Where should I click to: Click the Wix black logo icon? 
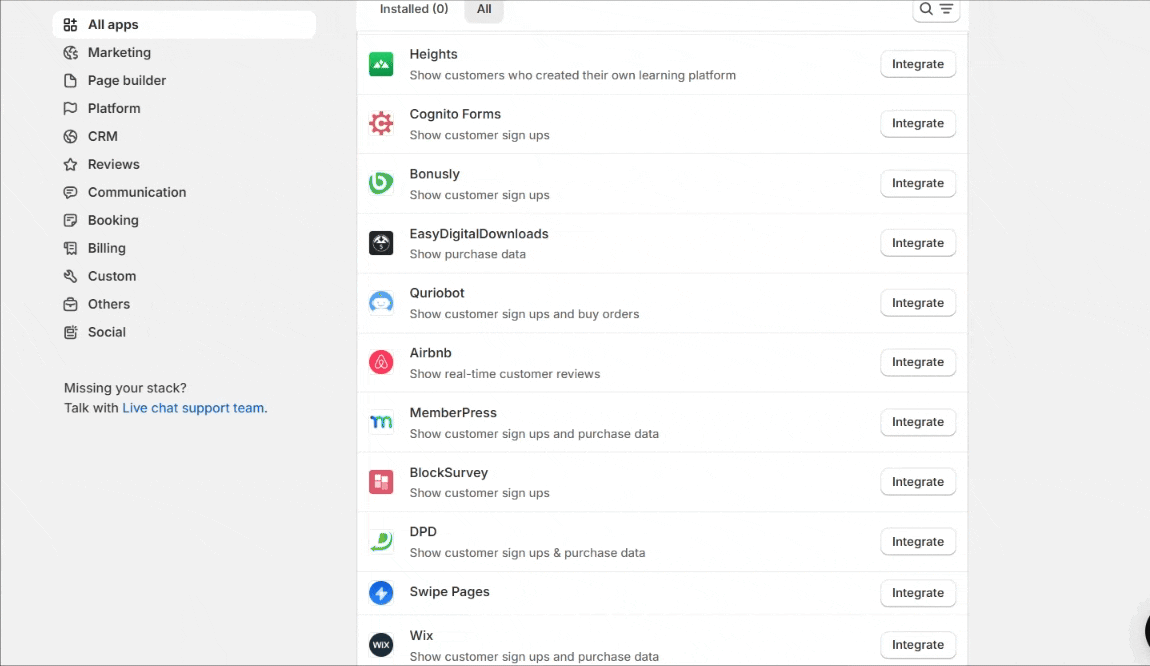pos(381,645)
